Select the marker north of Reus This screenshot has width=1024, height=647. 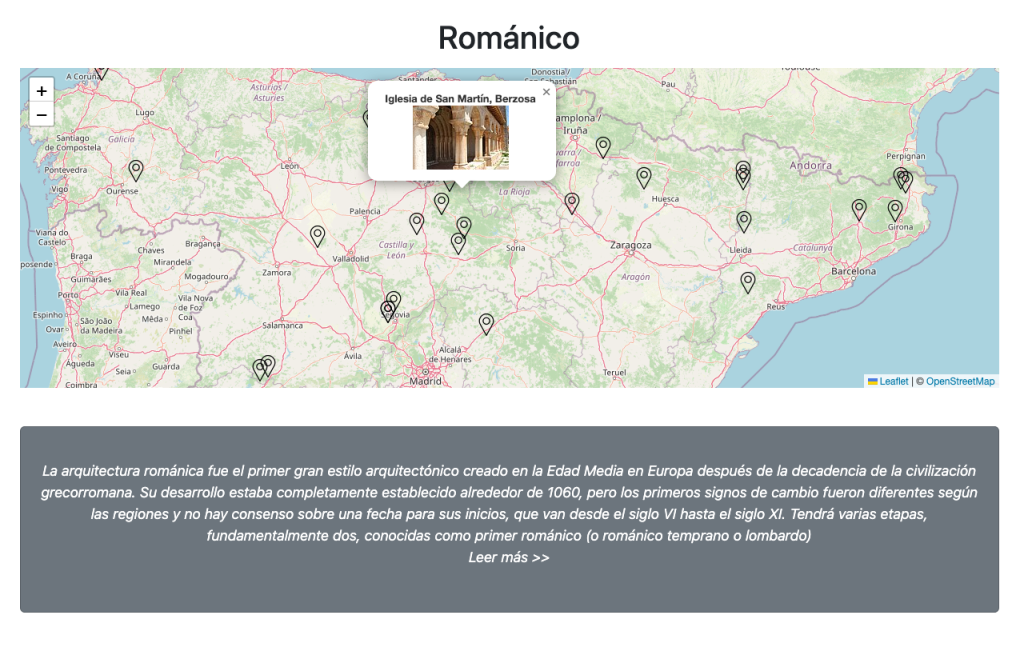pyautogui.click(x=748, y=282)
